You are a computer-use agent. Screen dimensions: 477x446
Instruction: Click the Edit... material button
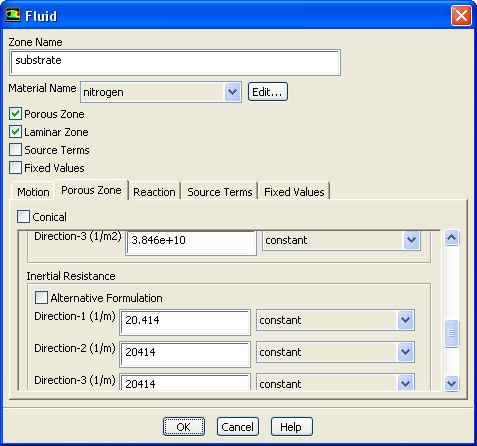267,92
